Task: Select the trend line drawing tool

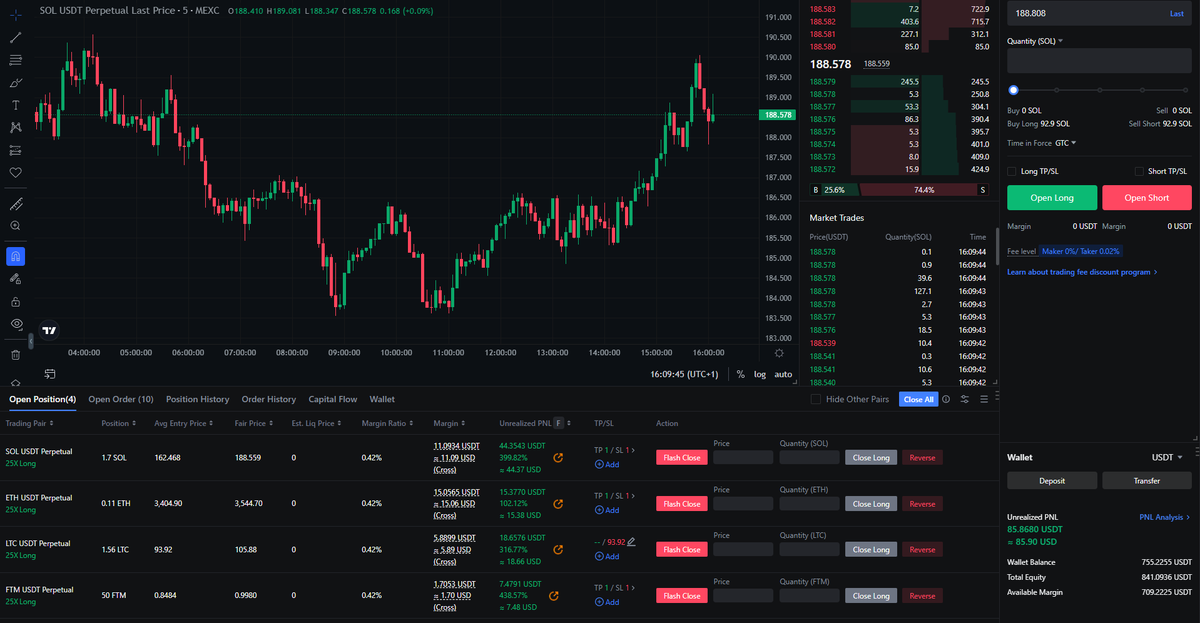Action: [x=15, y=37]
